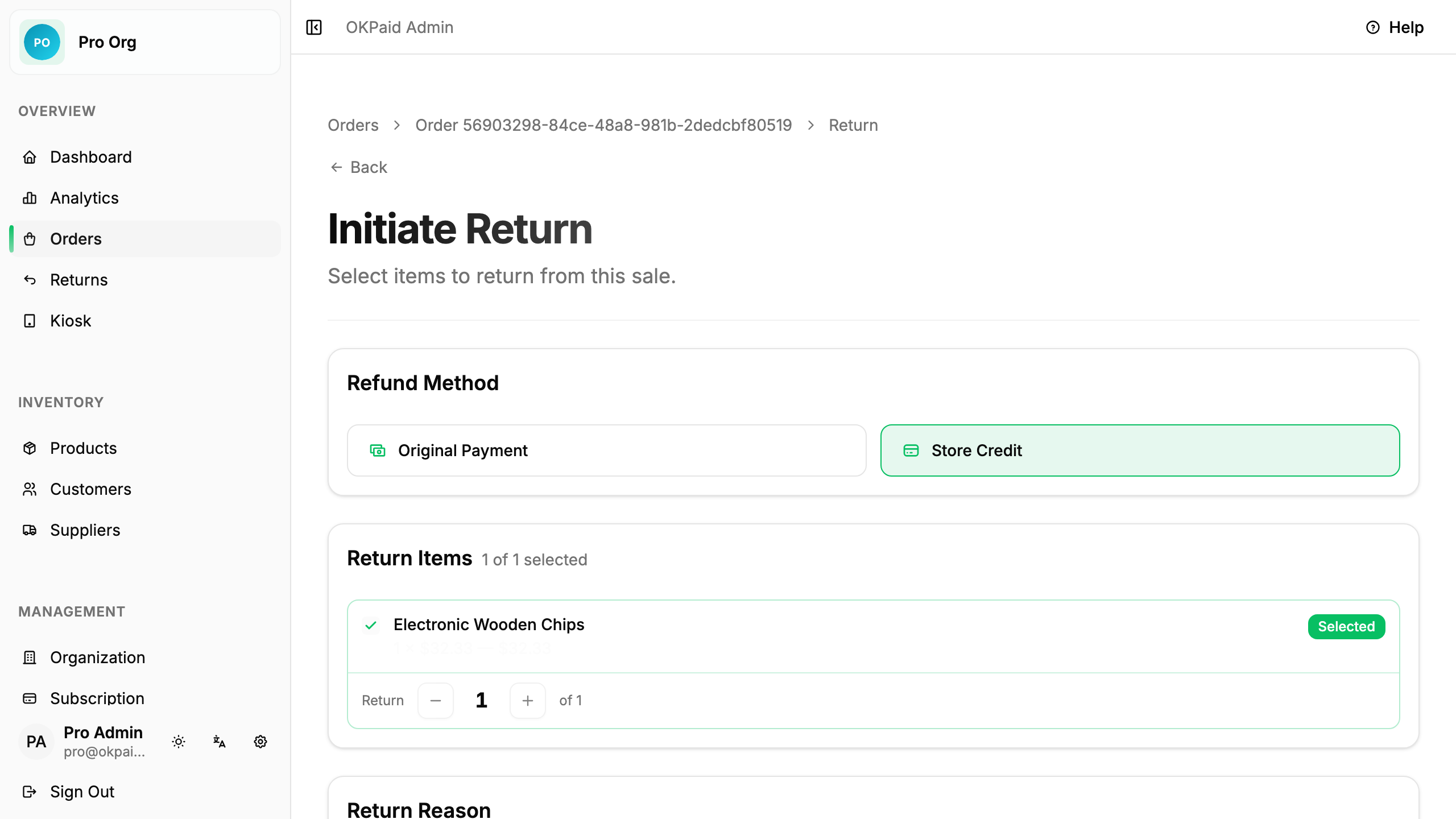Select Original Payment refund method
This screenshot has width=1456, height=819.
point(606,450)
